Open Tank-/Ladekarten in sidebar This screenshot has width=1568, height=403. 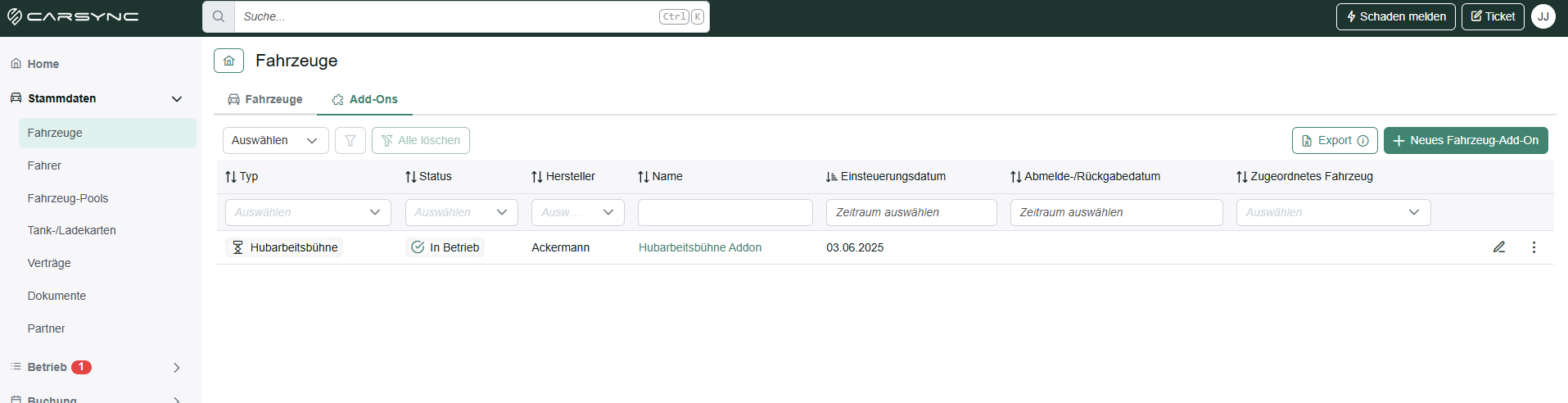coord(72,230)
